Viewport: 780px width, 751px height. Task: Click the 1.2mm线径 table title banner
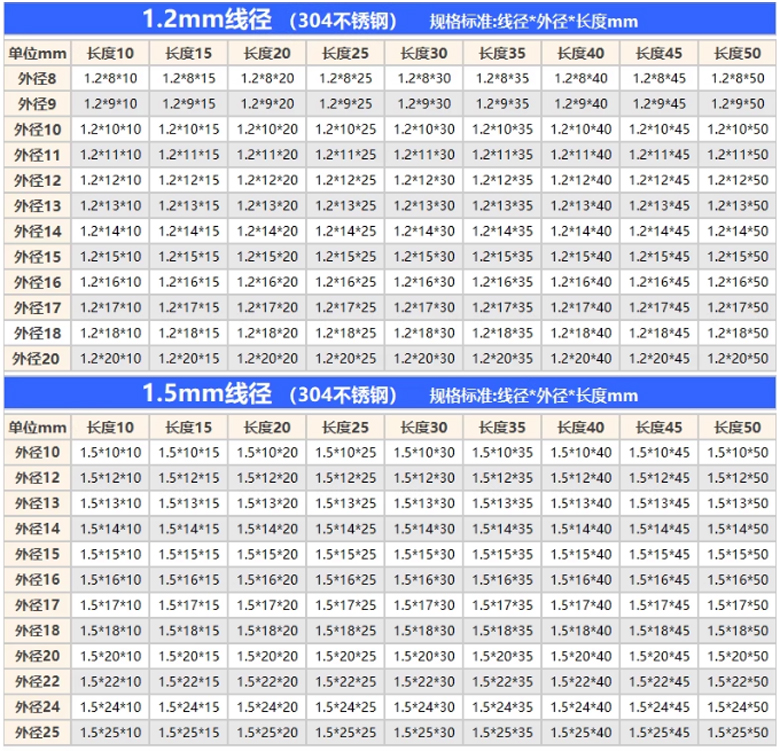point(389,19)
